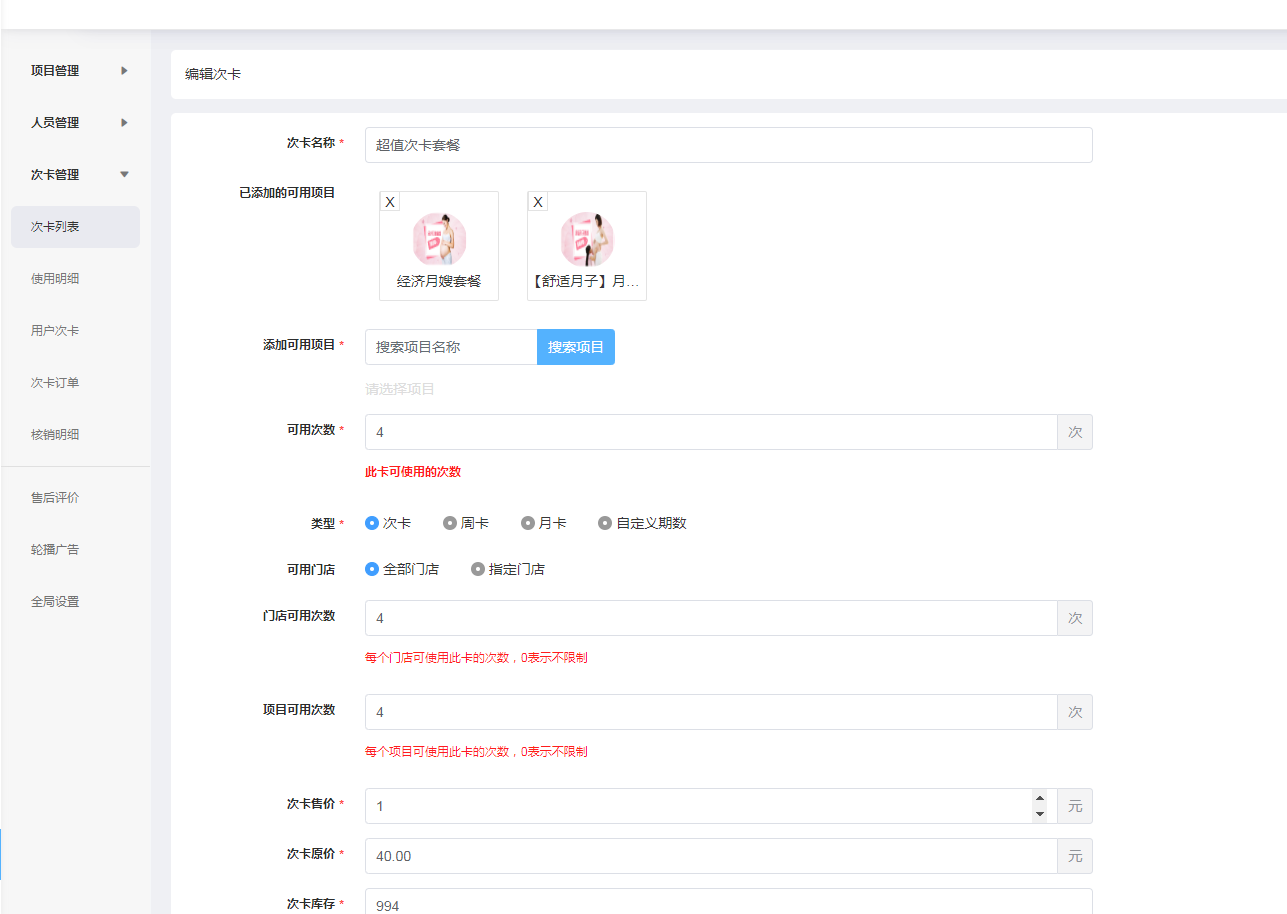
Task: Click the 此卡可使用的次数 hint text
Action: 413,472
